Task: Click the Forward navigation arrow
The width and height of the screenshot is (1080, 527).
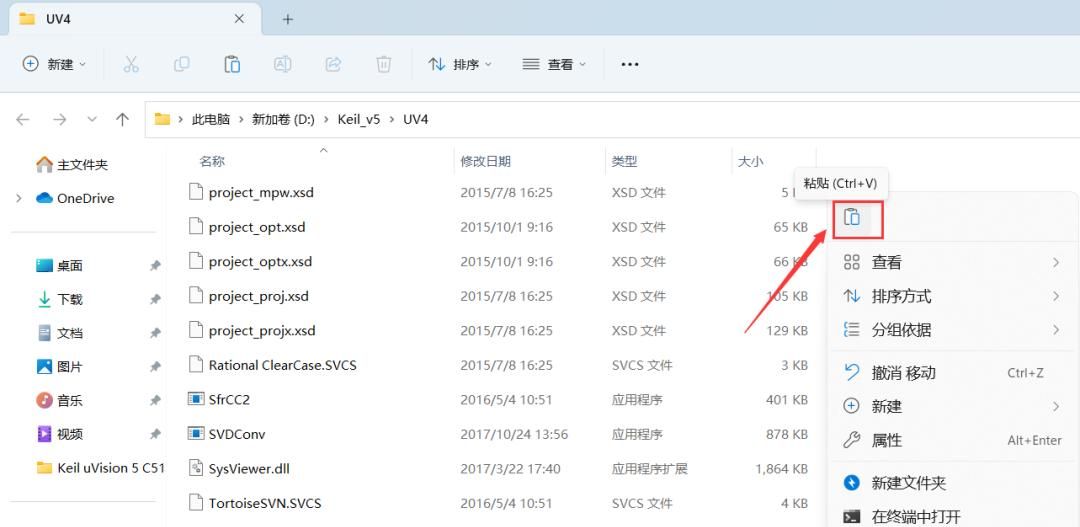Action: (x=59, y=119)
